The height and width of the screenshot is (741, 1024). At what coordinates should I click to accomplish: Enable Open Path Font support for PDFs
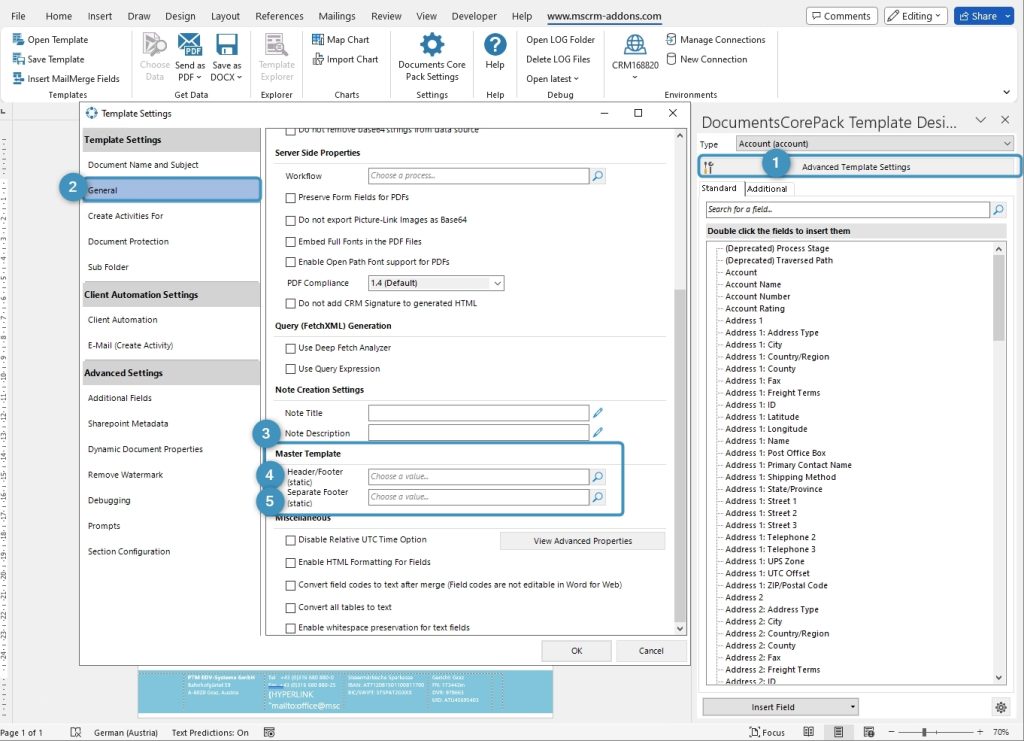pos(291,262)
